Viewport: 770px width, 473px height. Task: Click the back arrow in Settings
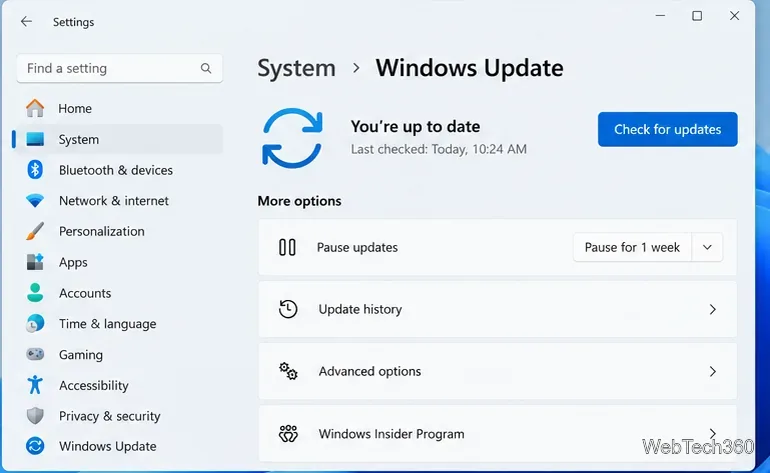pos(26,22)
